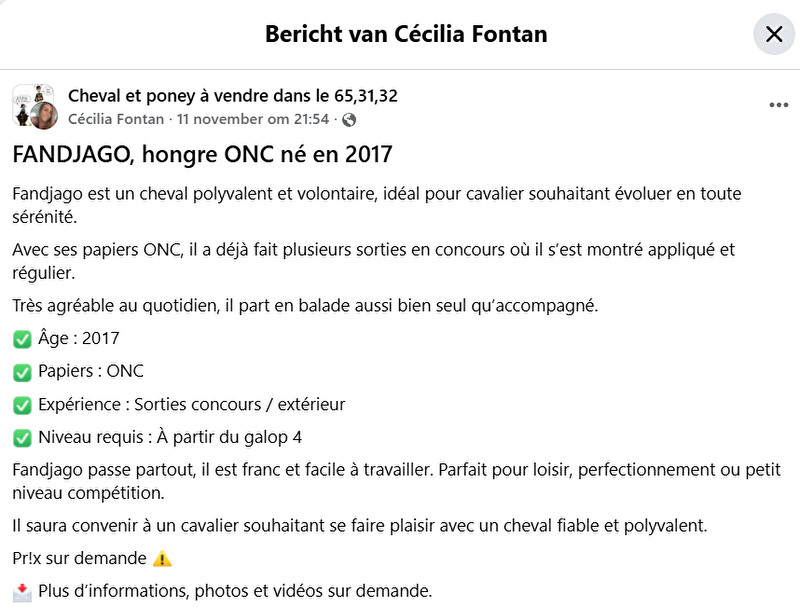Click the green checkmark beside Niveau requis
The width and height of the screenshot is (800, 607).
(x=22, y=438)
